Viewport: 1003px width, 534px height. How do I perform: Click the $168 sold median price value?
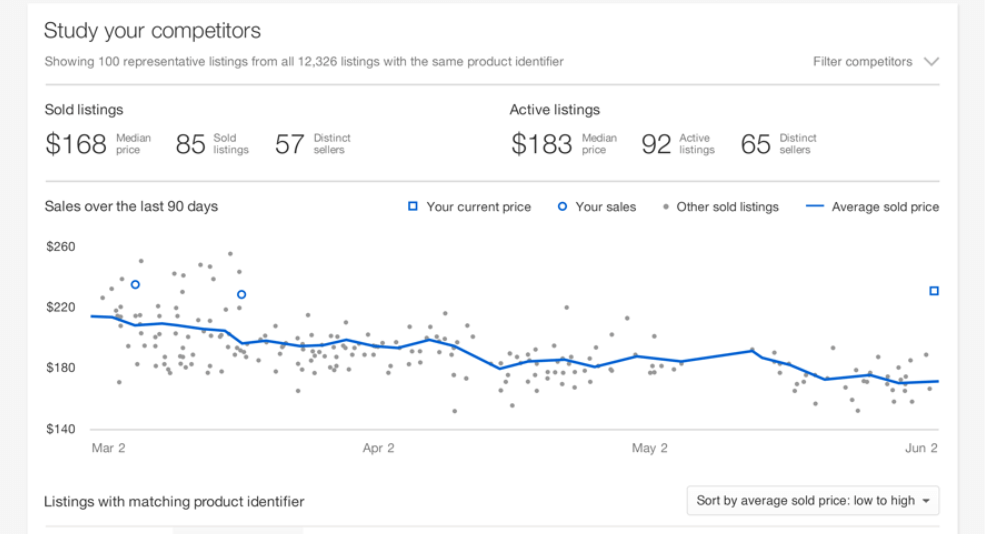tap(76, 144)
